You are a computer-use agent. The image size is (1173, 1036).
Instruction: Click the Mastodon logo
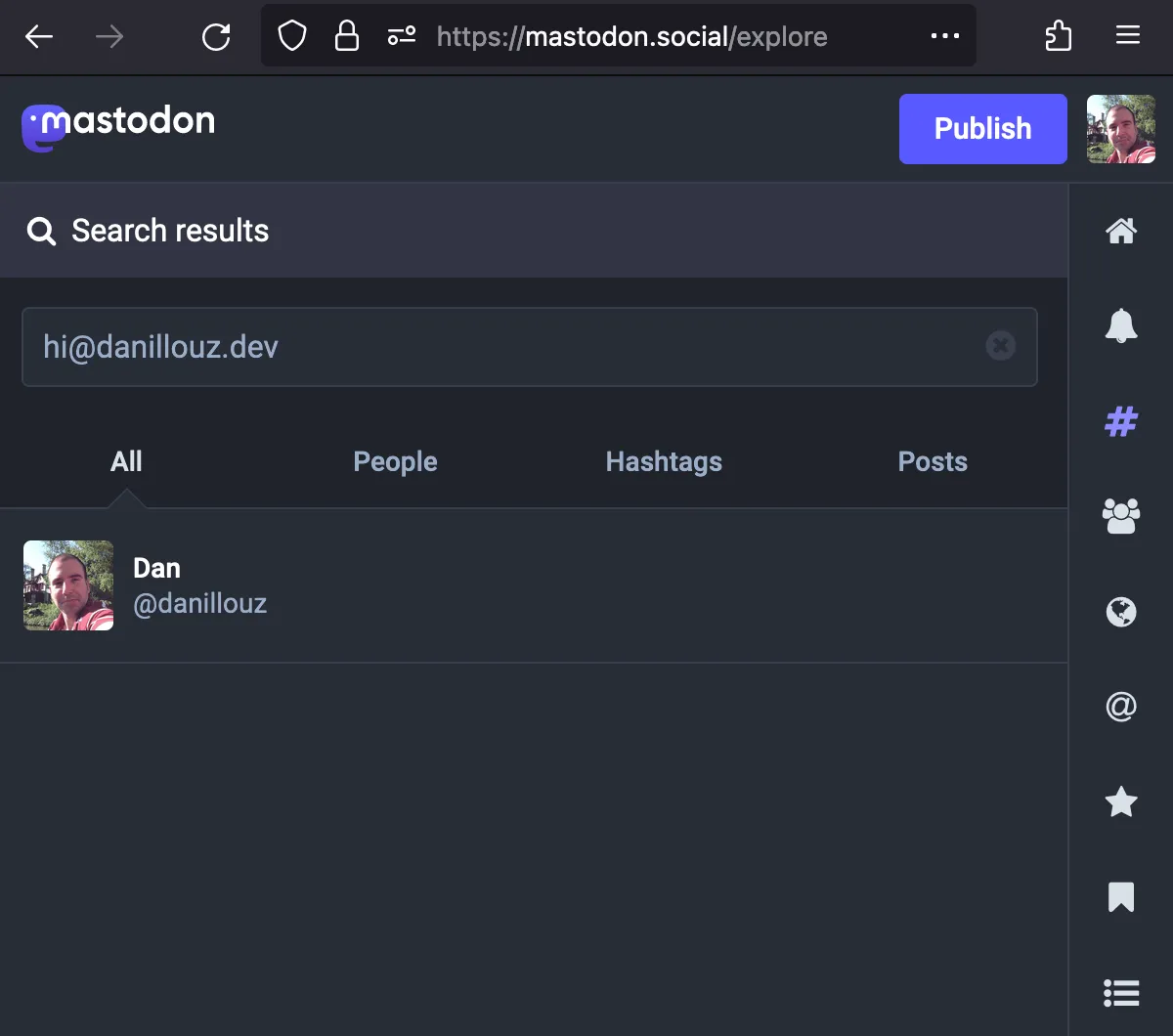tap(118, 127)
